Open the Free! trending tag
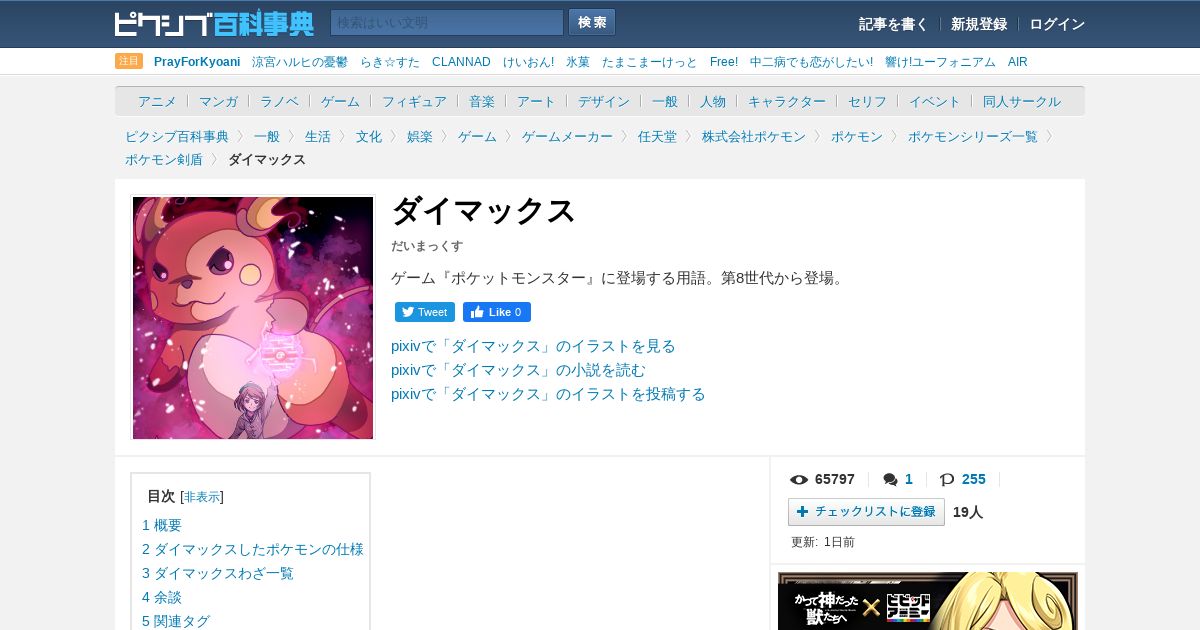This screenshot has height=630, width=1200. click(x=724, y=62)
